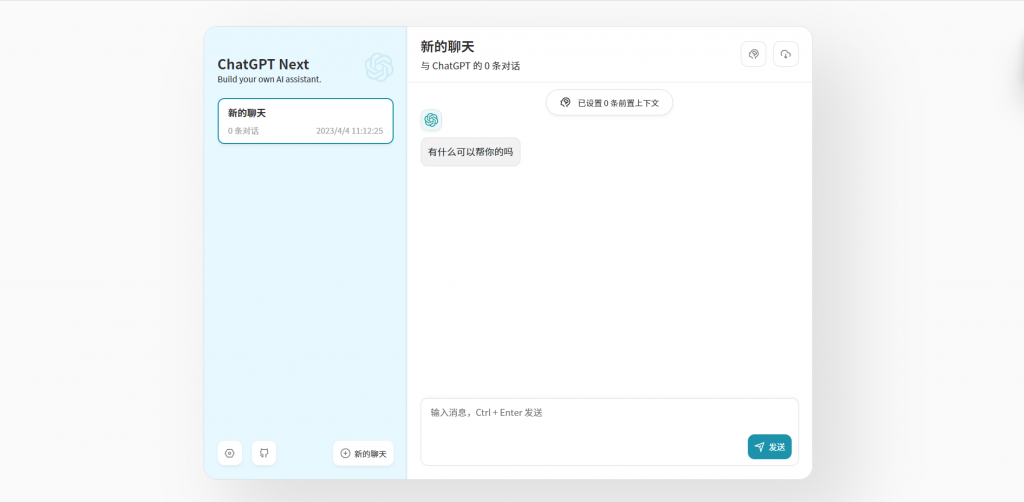This screenshot has width=1024, height=502.
Task: Click the 新的聊天 title in chat header
Action: (x=447, y=46)
